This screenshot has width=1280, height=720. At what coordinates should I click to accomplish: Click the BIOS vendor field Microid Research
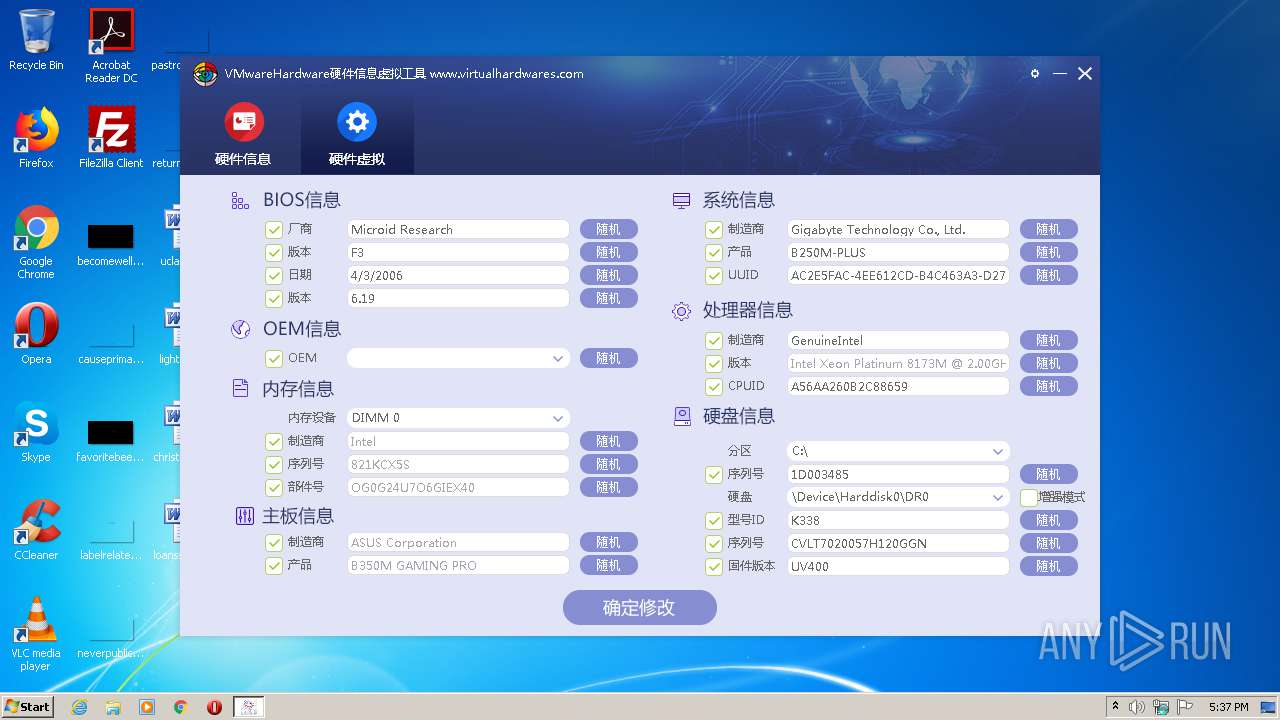[x=458, y=229]
